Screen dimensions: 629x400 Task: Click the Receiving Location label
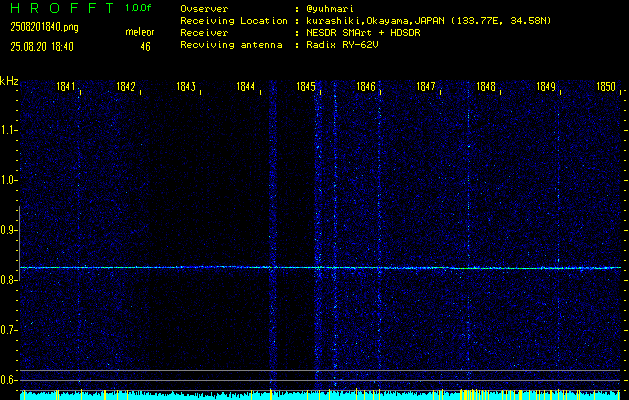tap(234, 21)
